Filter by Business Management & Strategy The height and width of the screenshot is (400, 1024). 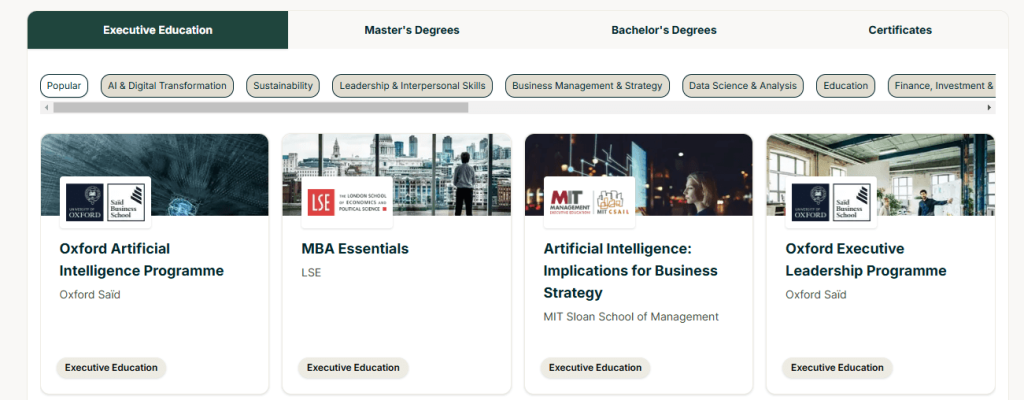coord(587,86)
